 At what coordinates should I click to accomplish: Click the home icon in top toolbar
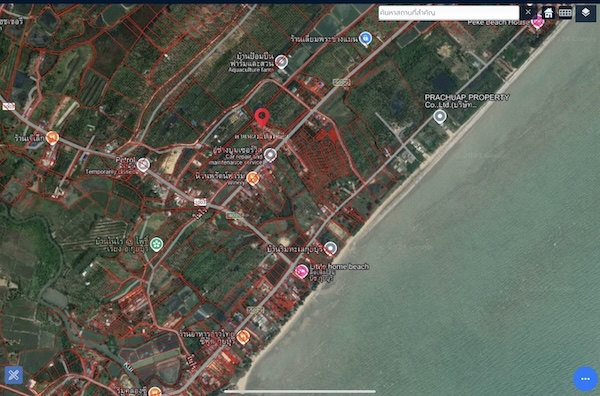tap(548, 13)
